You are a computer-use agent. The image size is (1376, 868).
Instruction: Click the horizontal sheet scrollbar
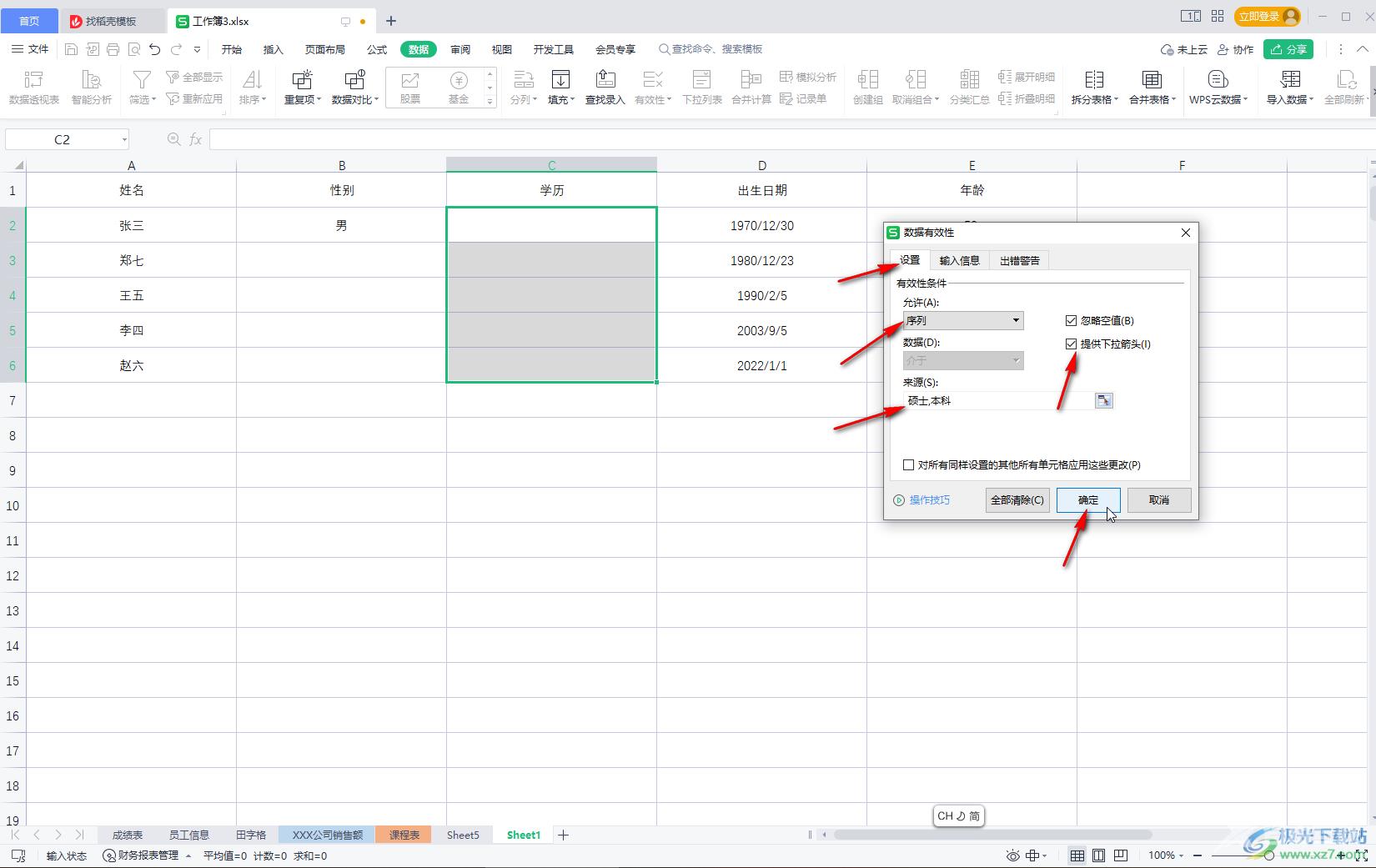click(x=992, y=835)
